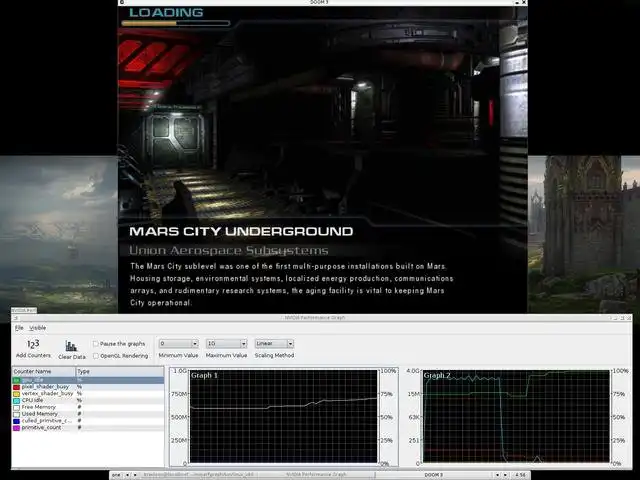The image size is (640, 480).
Task: Open the Scaling Method Linear dropdown
Action: [x=274, y=344]
